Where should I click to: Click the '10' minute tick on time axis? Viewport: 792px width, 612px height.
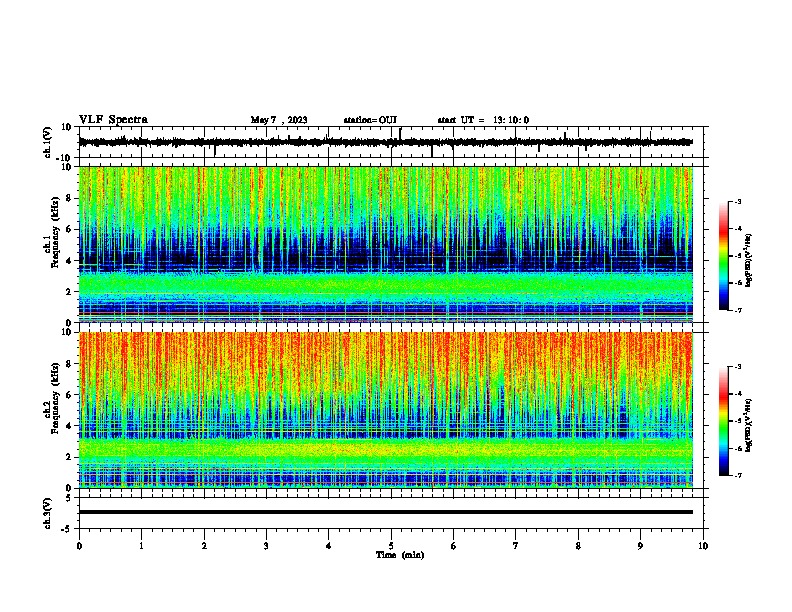pos(703,546)
